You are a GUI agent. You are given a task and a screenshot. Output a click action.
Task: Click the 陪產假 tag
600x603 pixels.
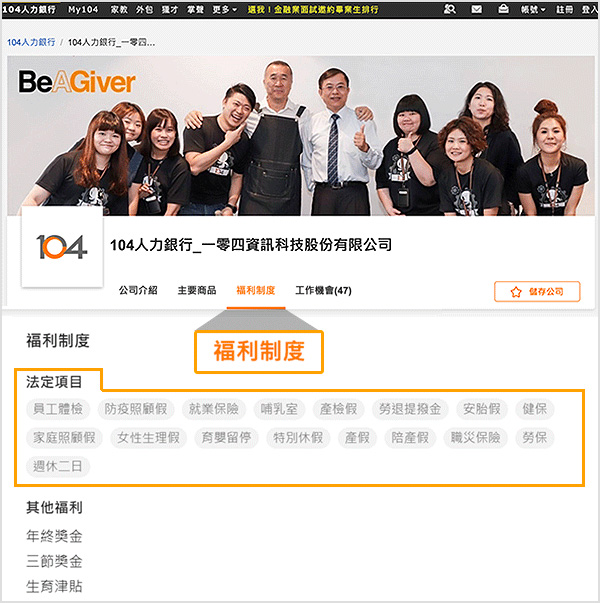(410, 438)
